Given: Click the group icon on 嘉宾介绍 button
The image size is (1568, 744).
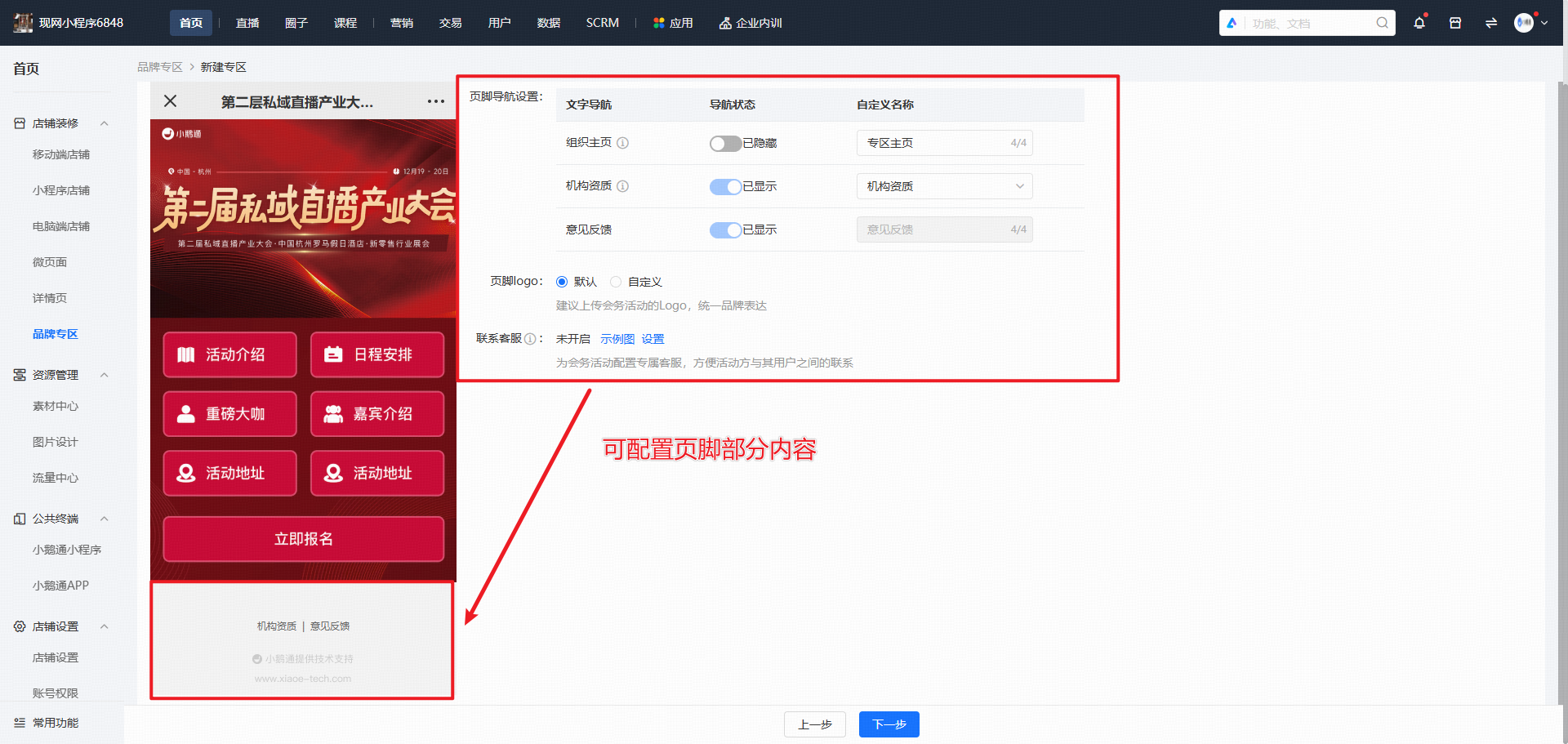Looking at the screenshot, I should [333, 414].
